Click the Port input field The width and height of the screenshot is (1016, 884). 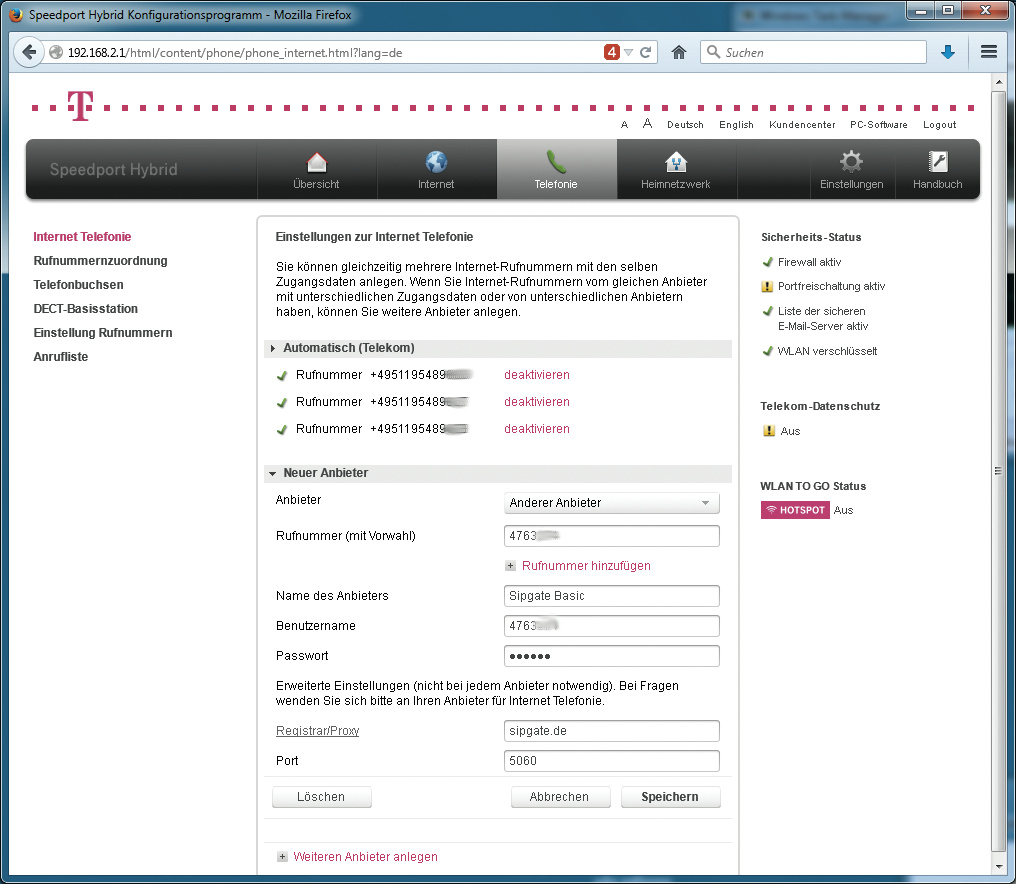pos(612,761)
